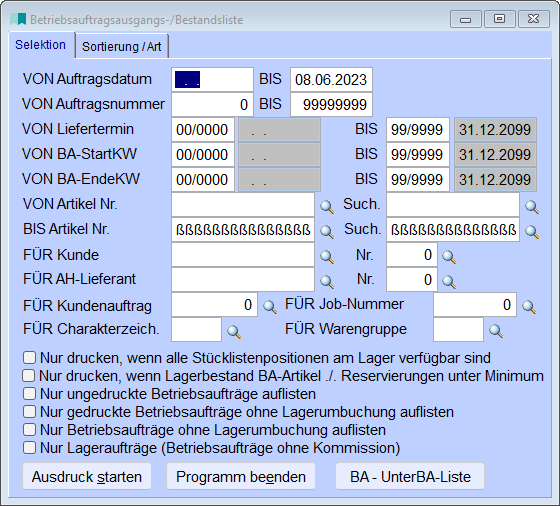The height and width of the screenshot is (506, 560).
Task: Open lookup for FÜR Warengruppe
Action: coord(496,331)
